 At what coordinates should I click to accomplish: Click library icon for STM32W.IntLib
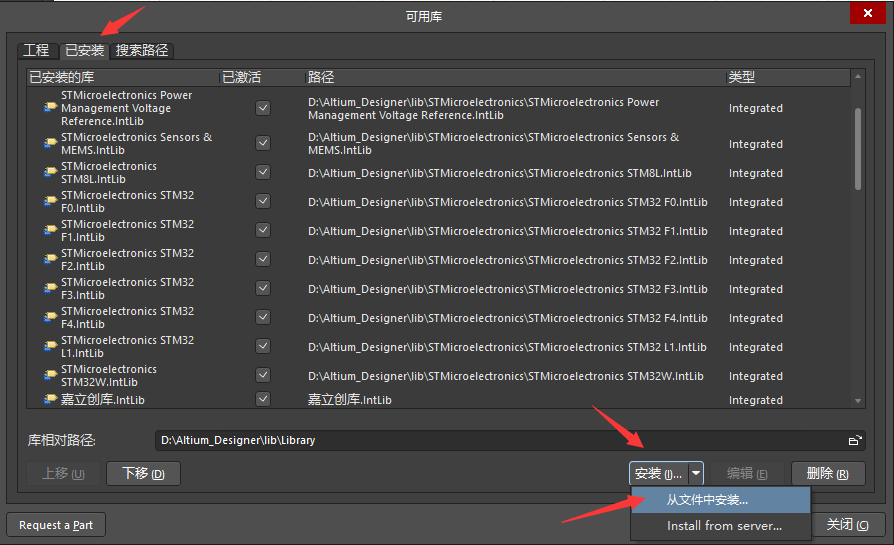pos(51,375)
